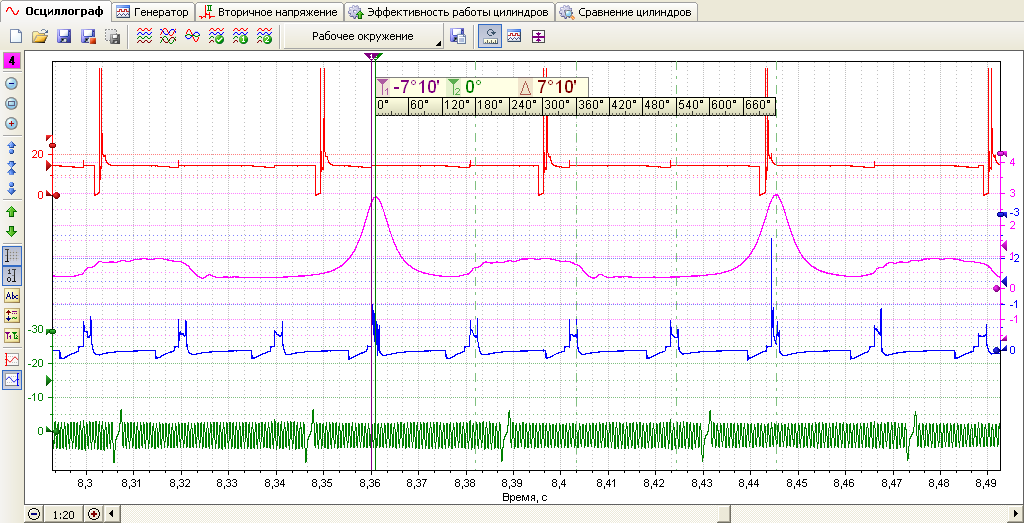Click the 180° mark on angle ruler

tap(488, 104)
